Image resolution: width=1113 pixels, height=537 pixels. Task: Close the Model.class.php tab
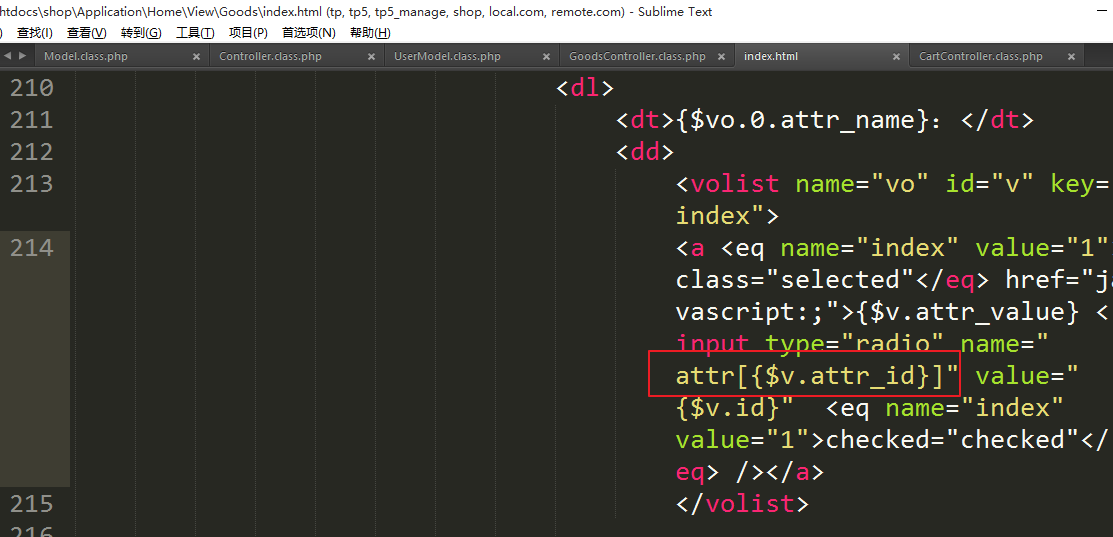197,57
